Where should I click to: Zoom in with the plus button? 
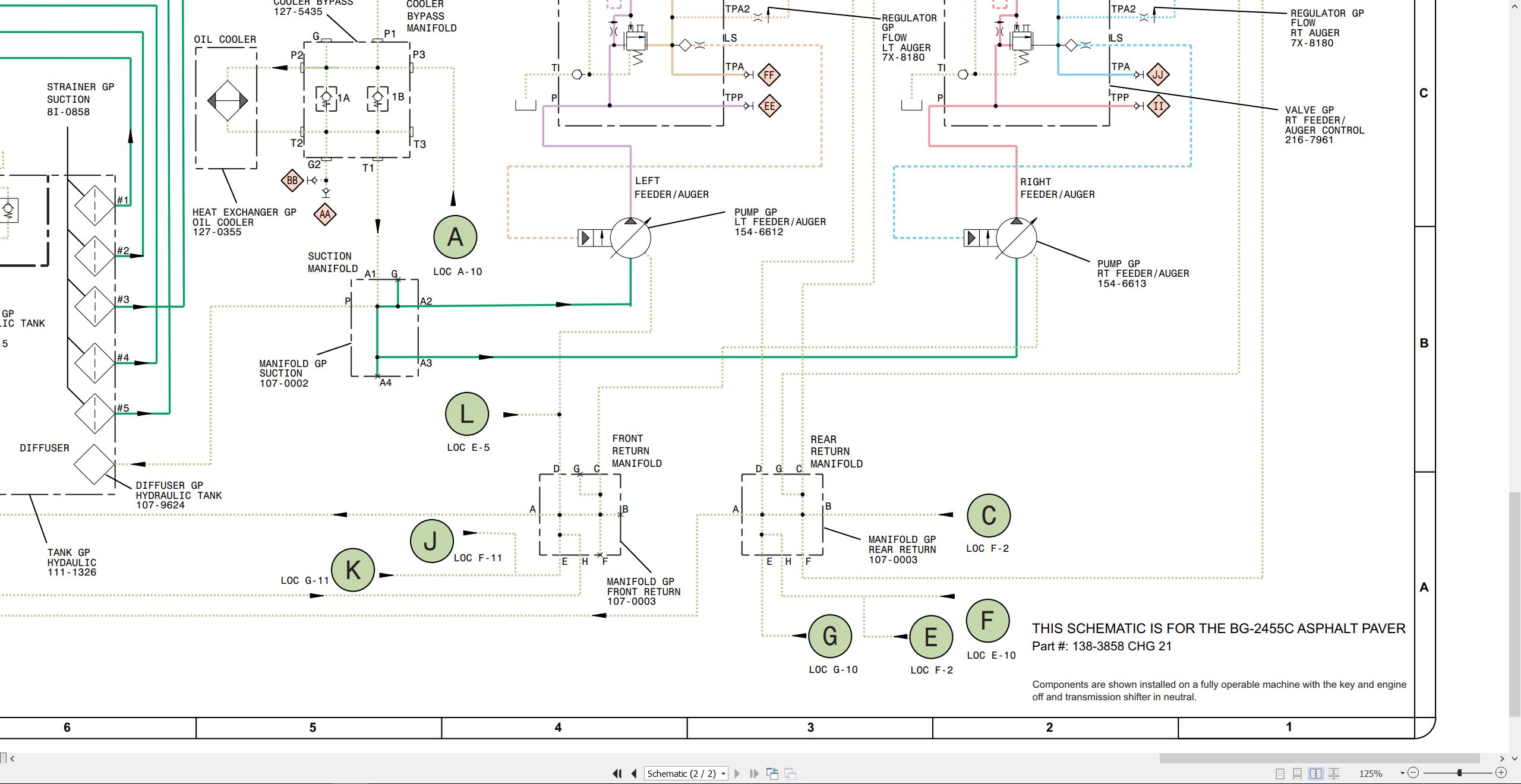coord(1501,773)
